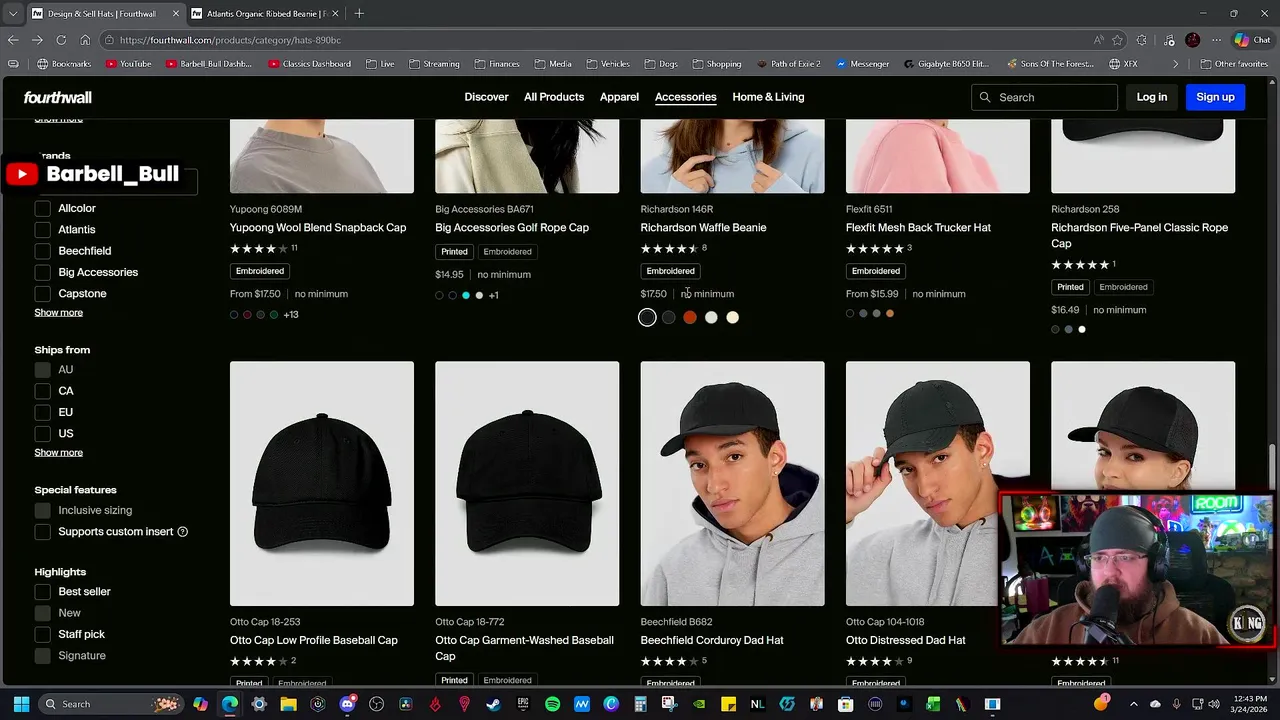Click the browser forward arrow
Viewport: 1280px width, 720px height.
pos(37,40)
